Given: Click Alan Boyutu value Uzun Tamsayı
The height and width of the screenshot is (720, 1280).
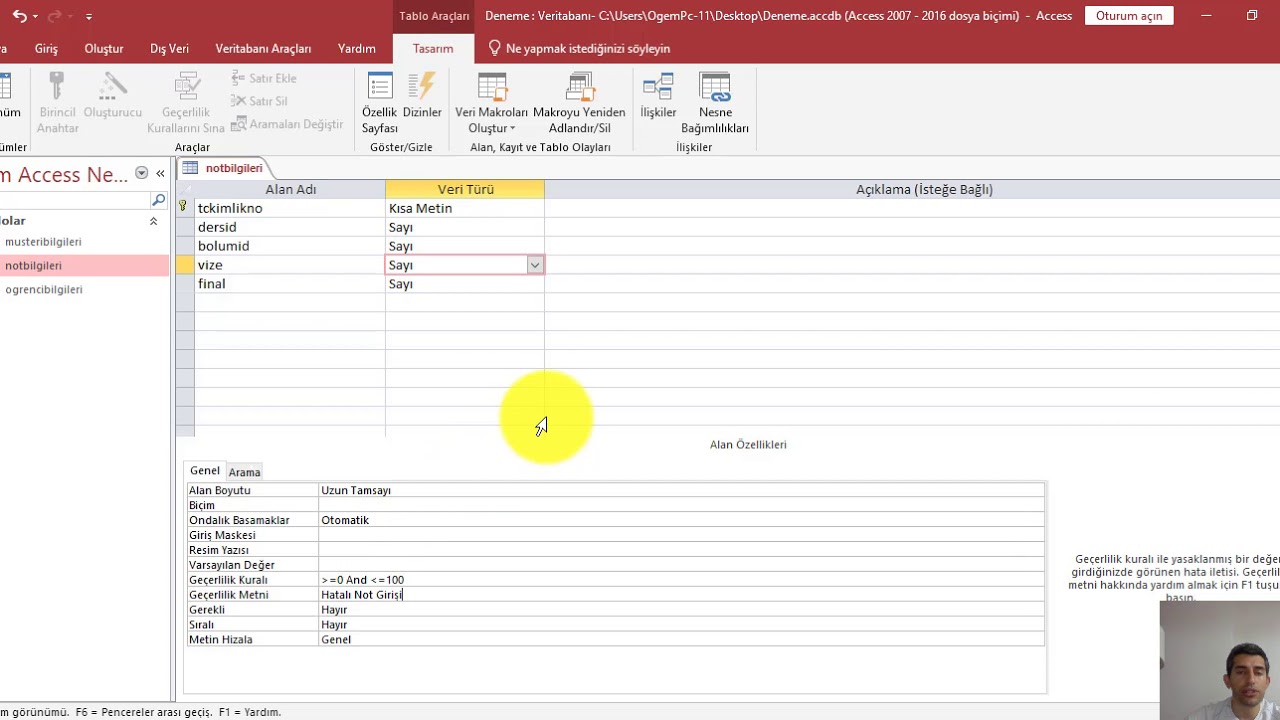Looking at the screenshot, I should coord(681,490).
